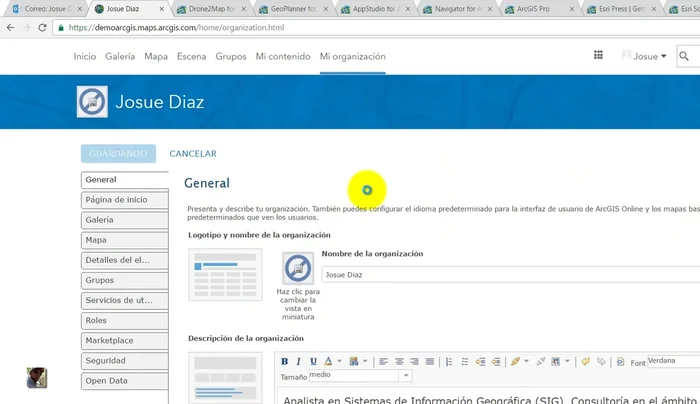700x404 pixels.
Task: Reload the page with refresh icon
Action: [42, 28]
